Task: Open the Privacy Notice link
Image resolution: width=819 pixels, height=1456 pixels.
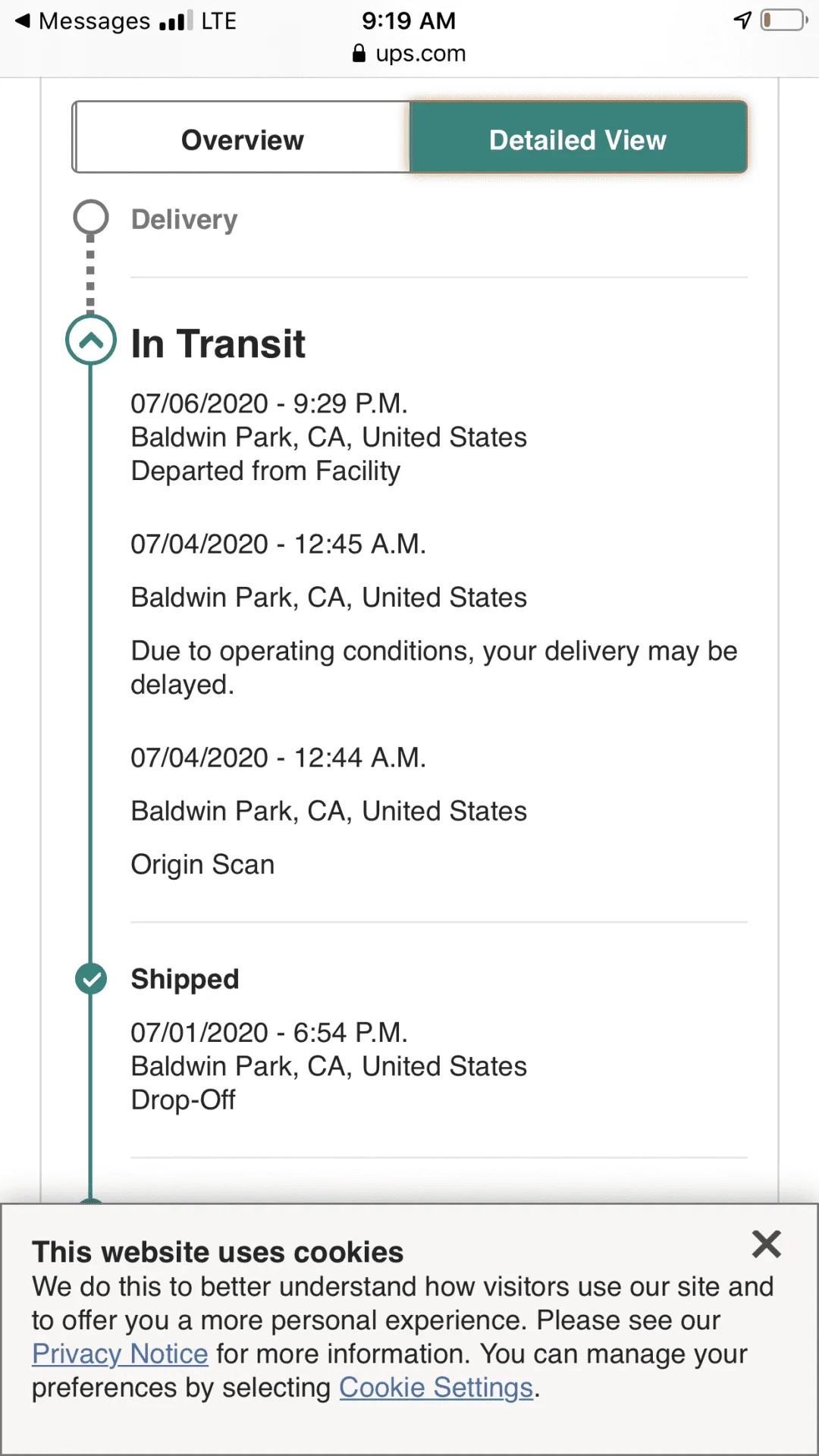Action: coord(120,1354)
